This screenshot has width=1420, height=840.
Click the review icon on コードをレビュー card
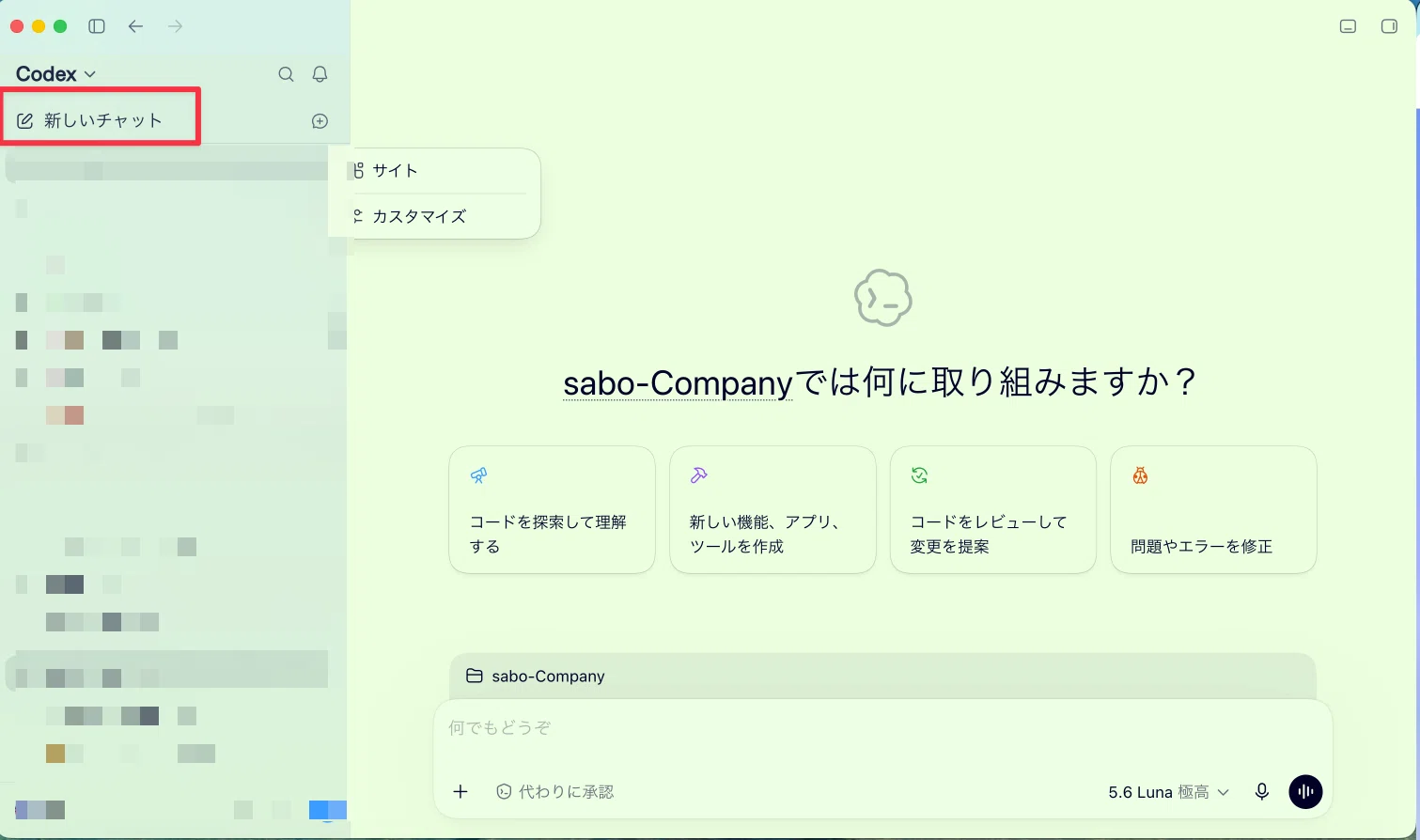coord(919,475)
